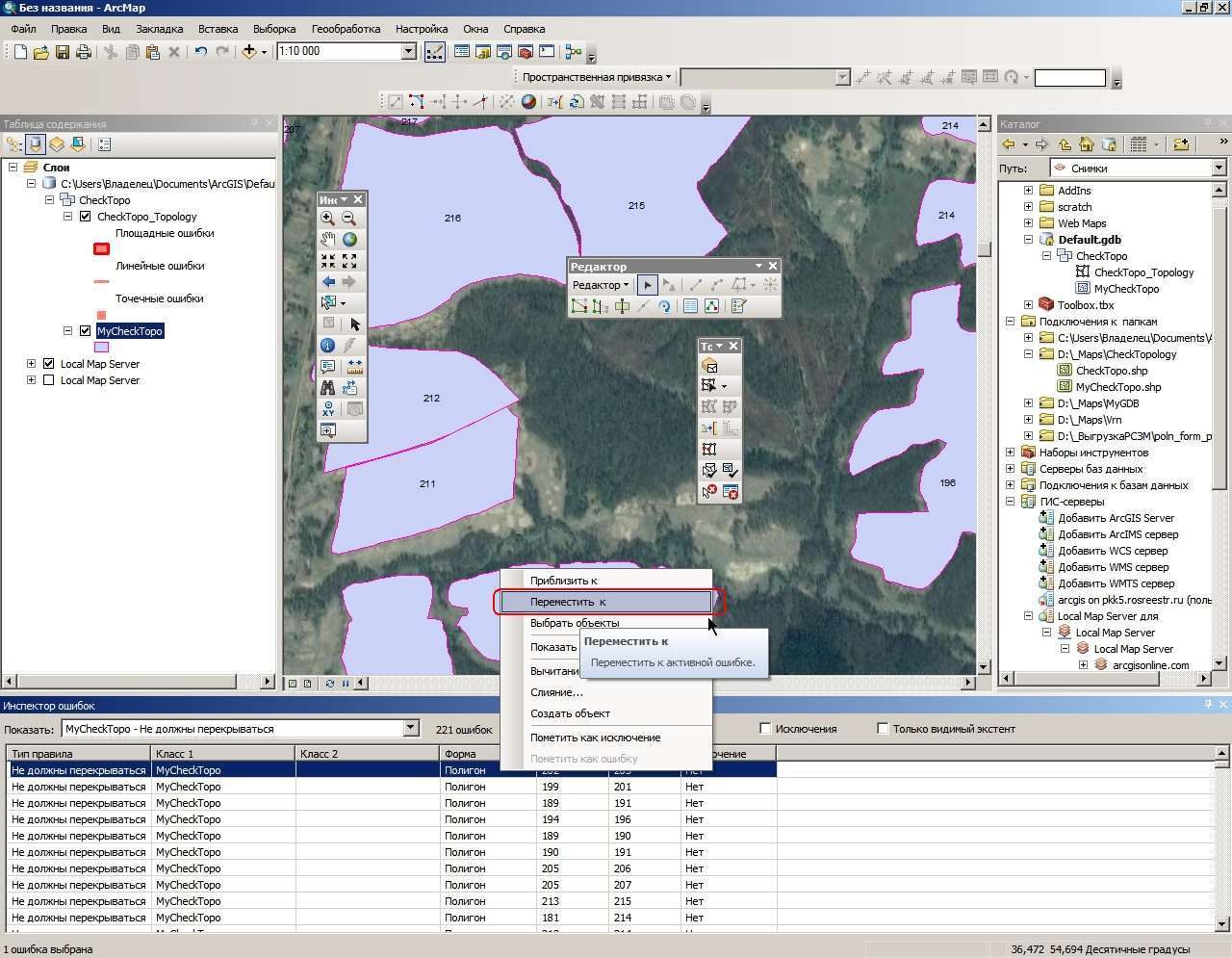Enable the Исключения checkbox
Viewport: 1232px width, 958px height.
click(766, 729)
